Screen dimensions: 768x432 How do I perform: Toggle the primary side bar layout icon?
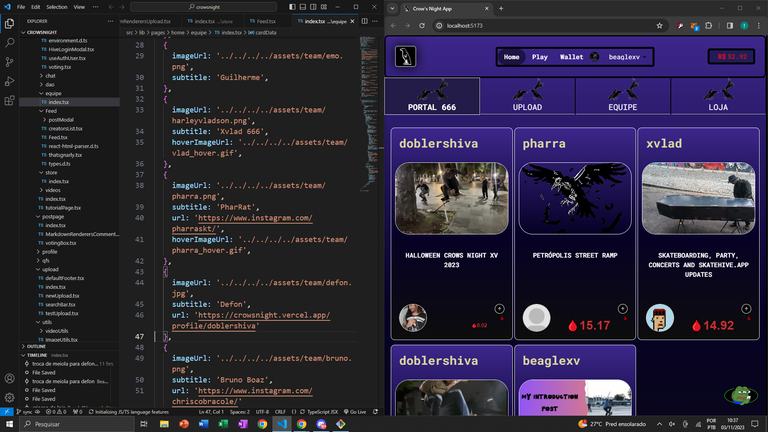tap(292, 7)
